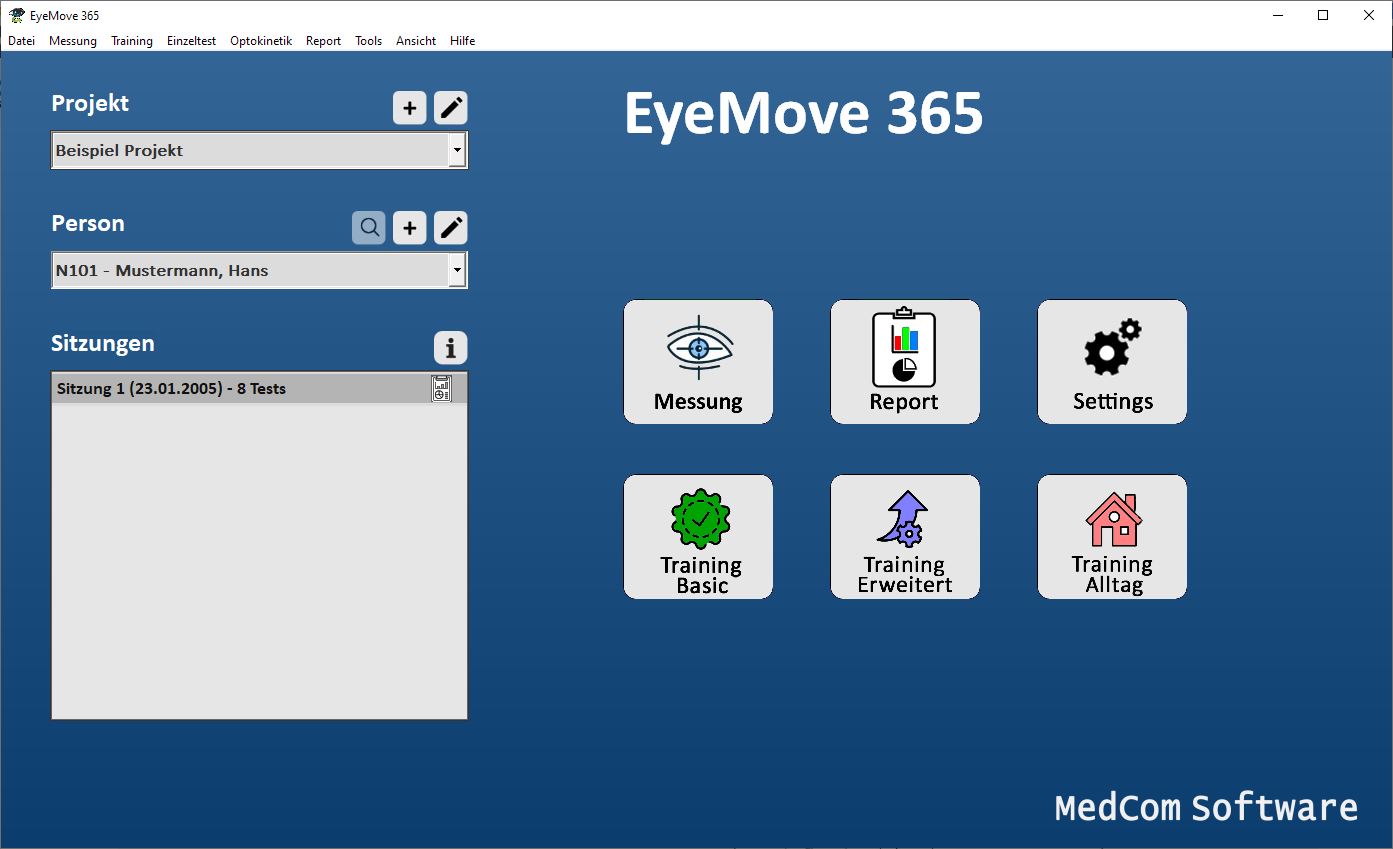Show Sitzungen info with the i icon

coord(451,348)
